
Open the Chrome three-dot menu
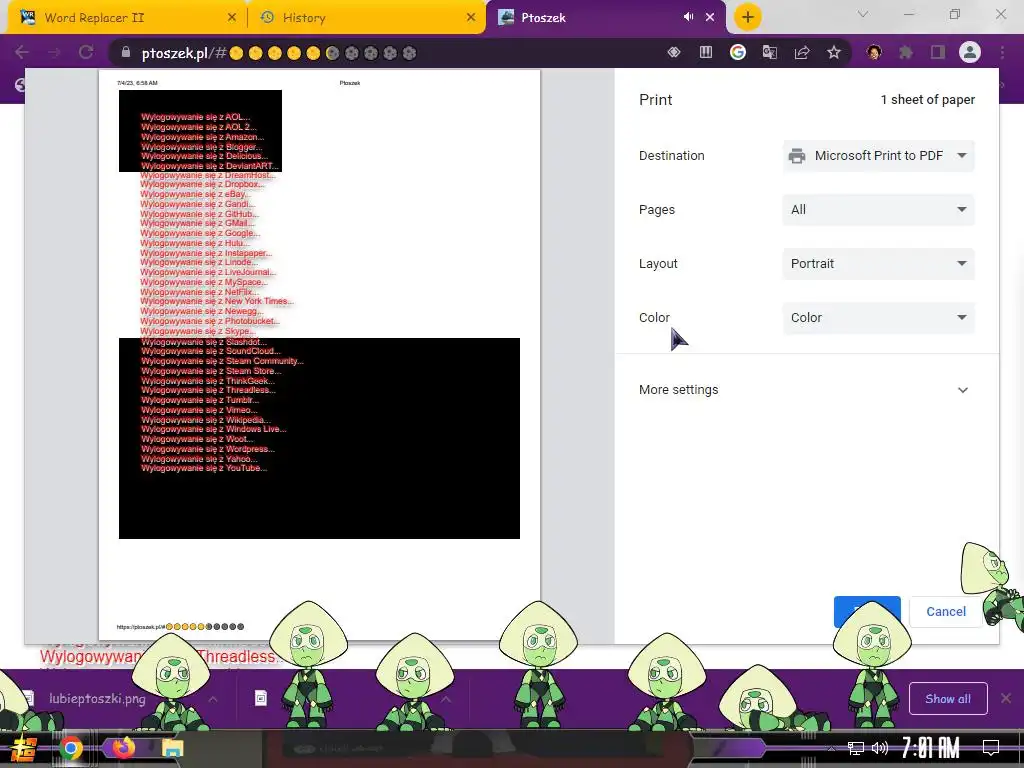pyautogui.click(x=1002, y=52)
